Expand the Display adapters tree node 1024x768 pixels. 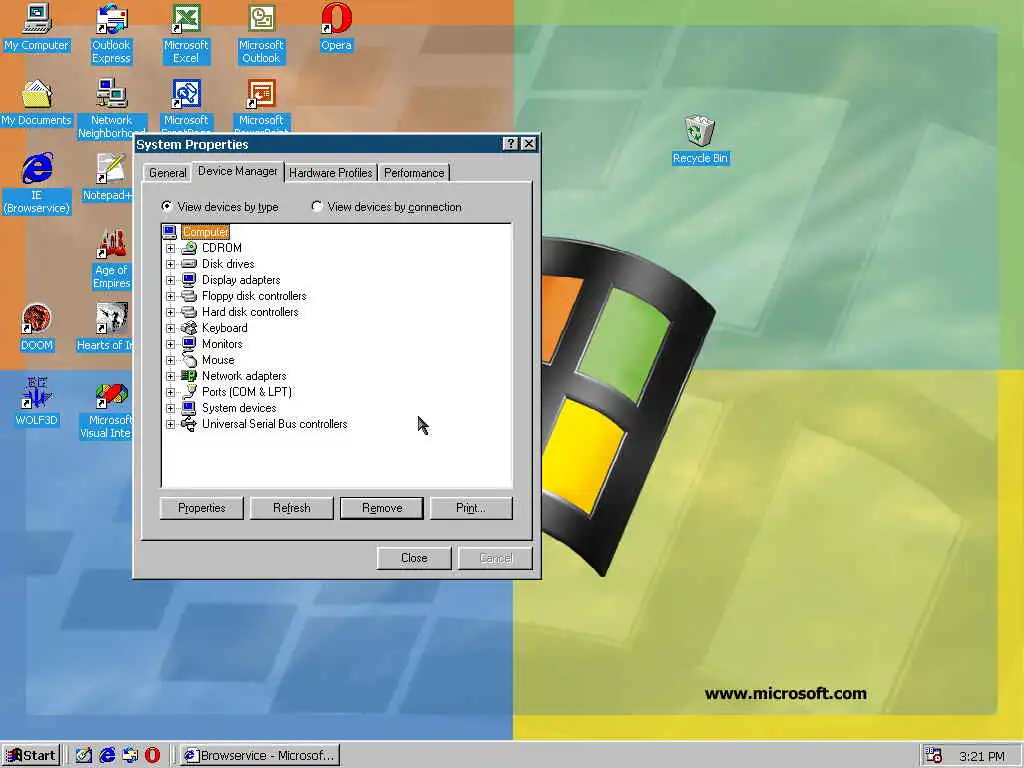170,281
